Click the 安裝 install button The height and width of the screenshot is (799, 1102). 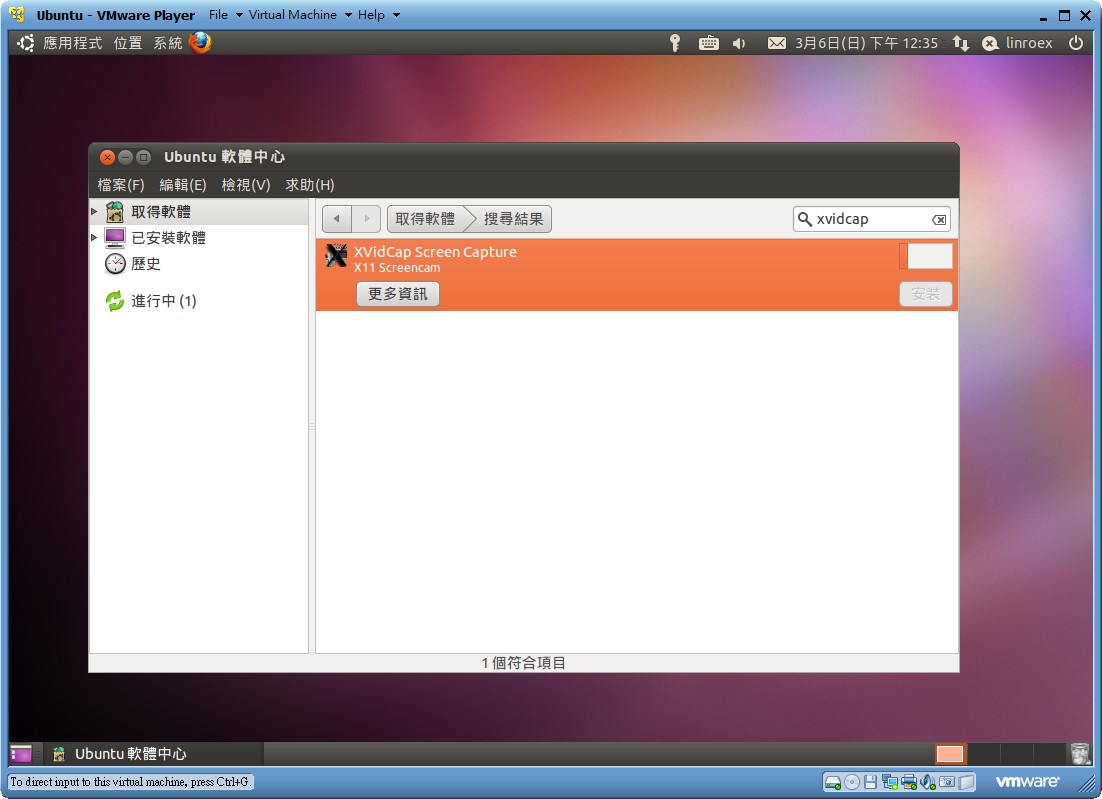[926, 294]
